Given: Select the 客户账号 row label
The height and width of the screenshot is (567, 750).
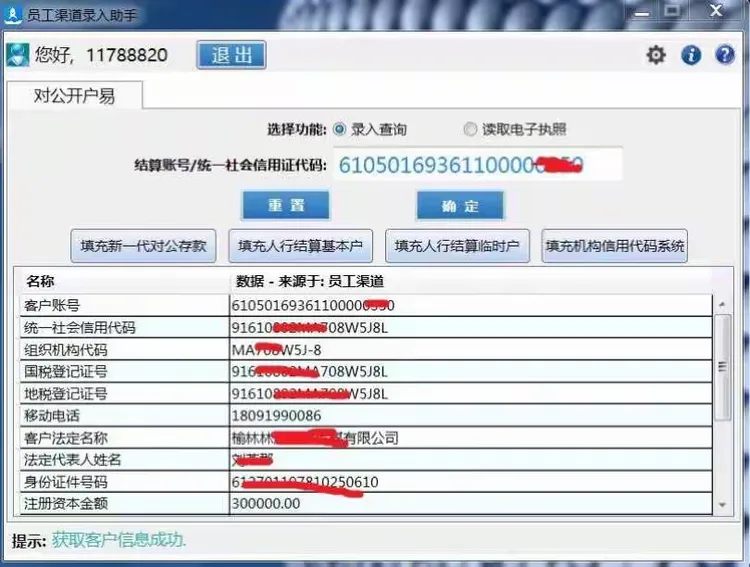Looking at the screenshot, I should click(x=52, y=305).
